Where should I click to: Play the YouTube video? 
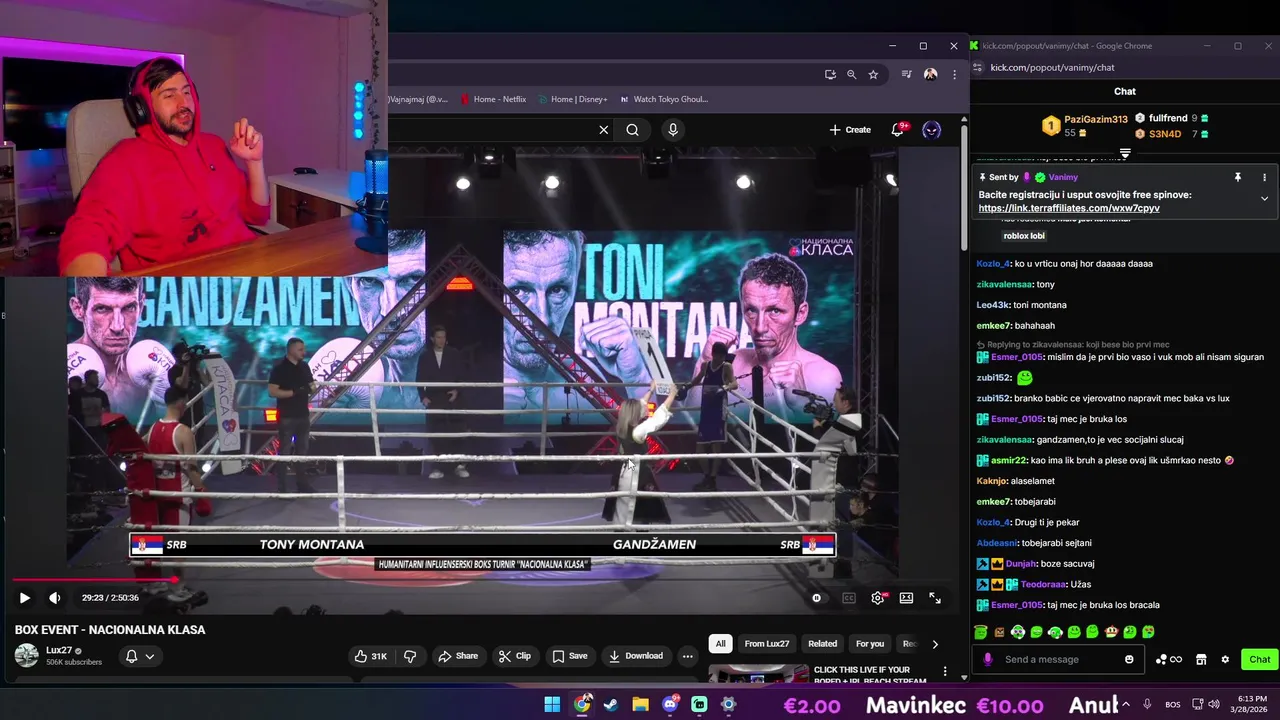25,598
